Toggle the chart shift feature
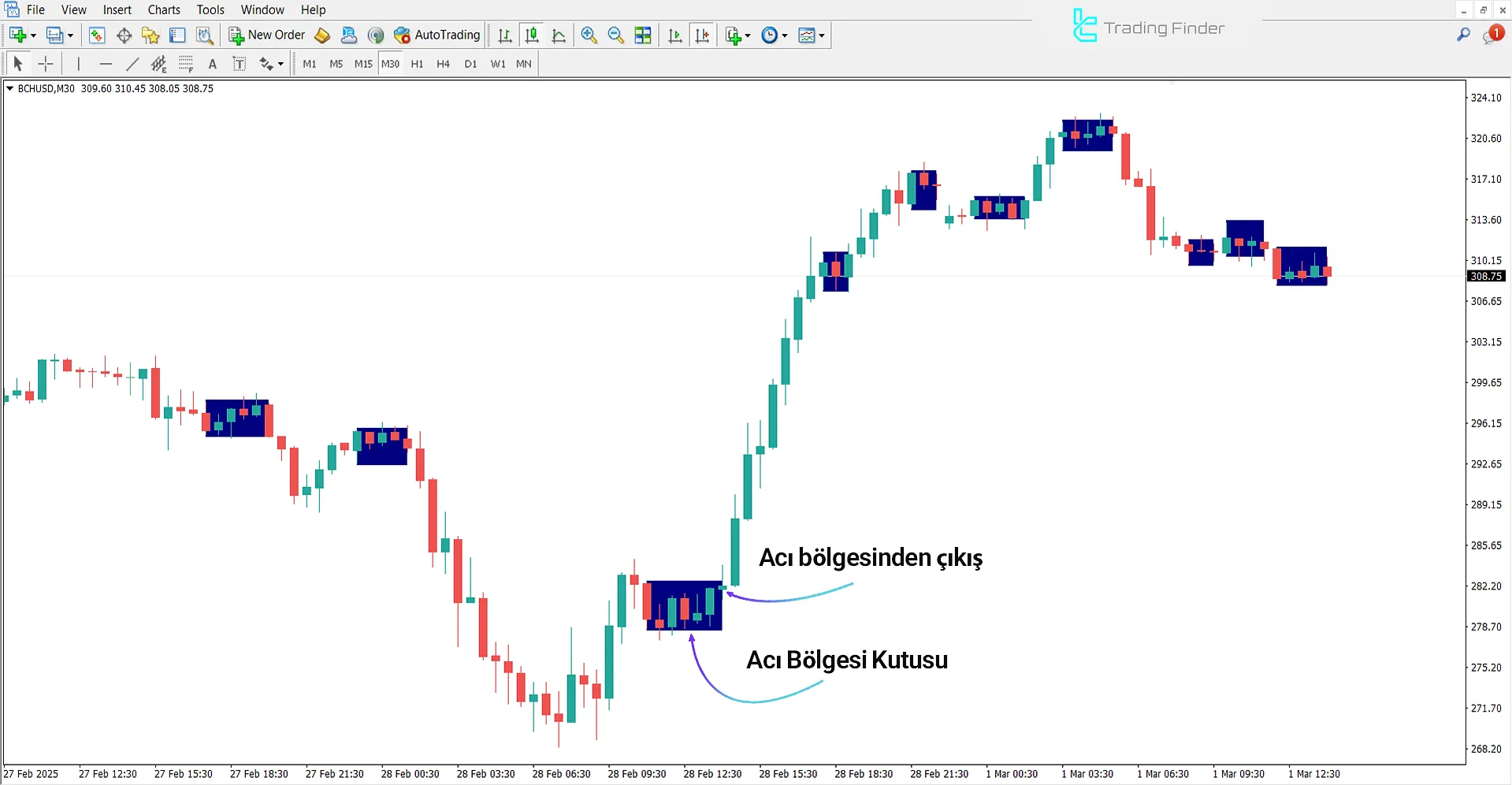 pos(703,35)
